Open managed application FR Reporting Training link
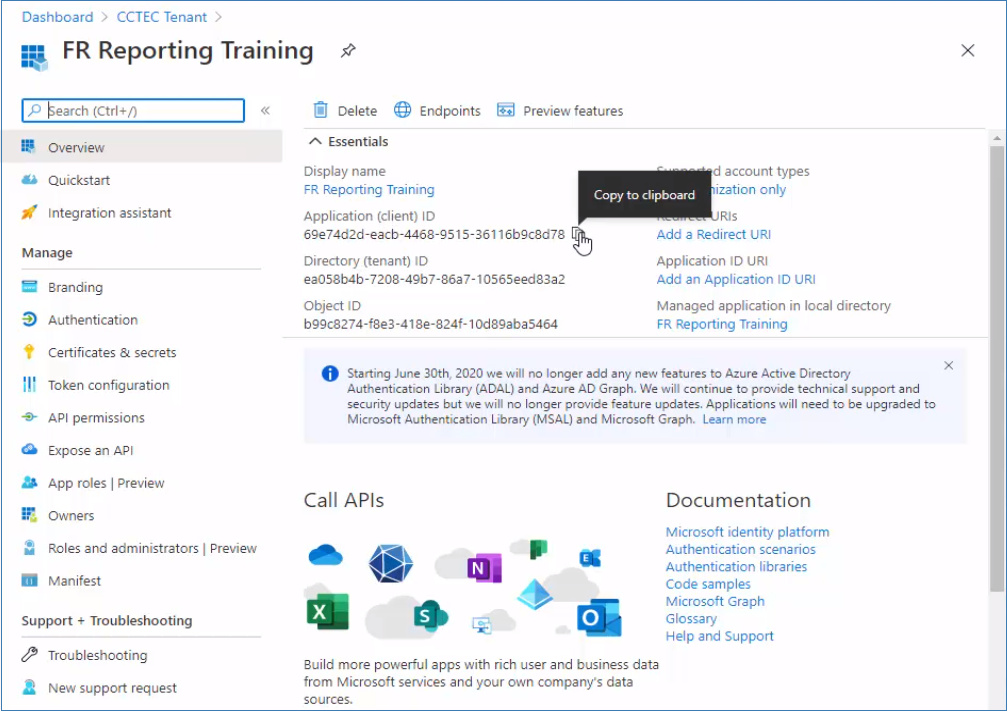1007x712 pixels. (x=722, y=324)
